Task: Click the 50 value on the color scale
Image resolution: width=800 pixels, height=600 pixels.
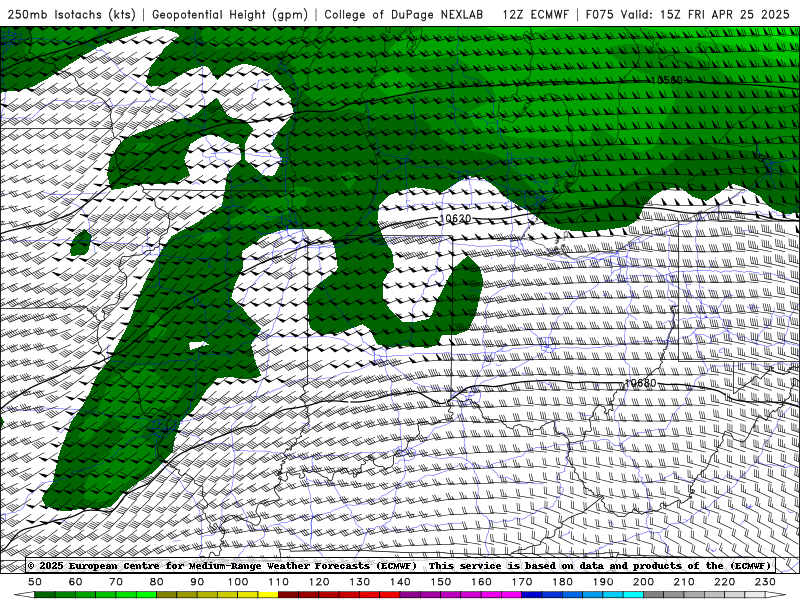Action: pos(35,582)
